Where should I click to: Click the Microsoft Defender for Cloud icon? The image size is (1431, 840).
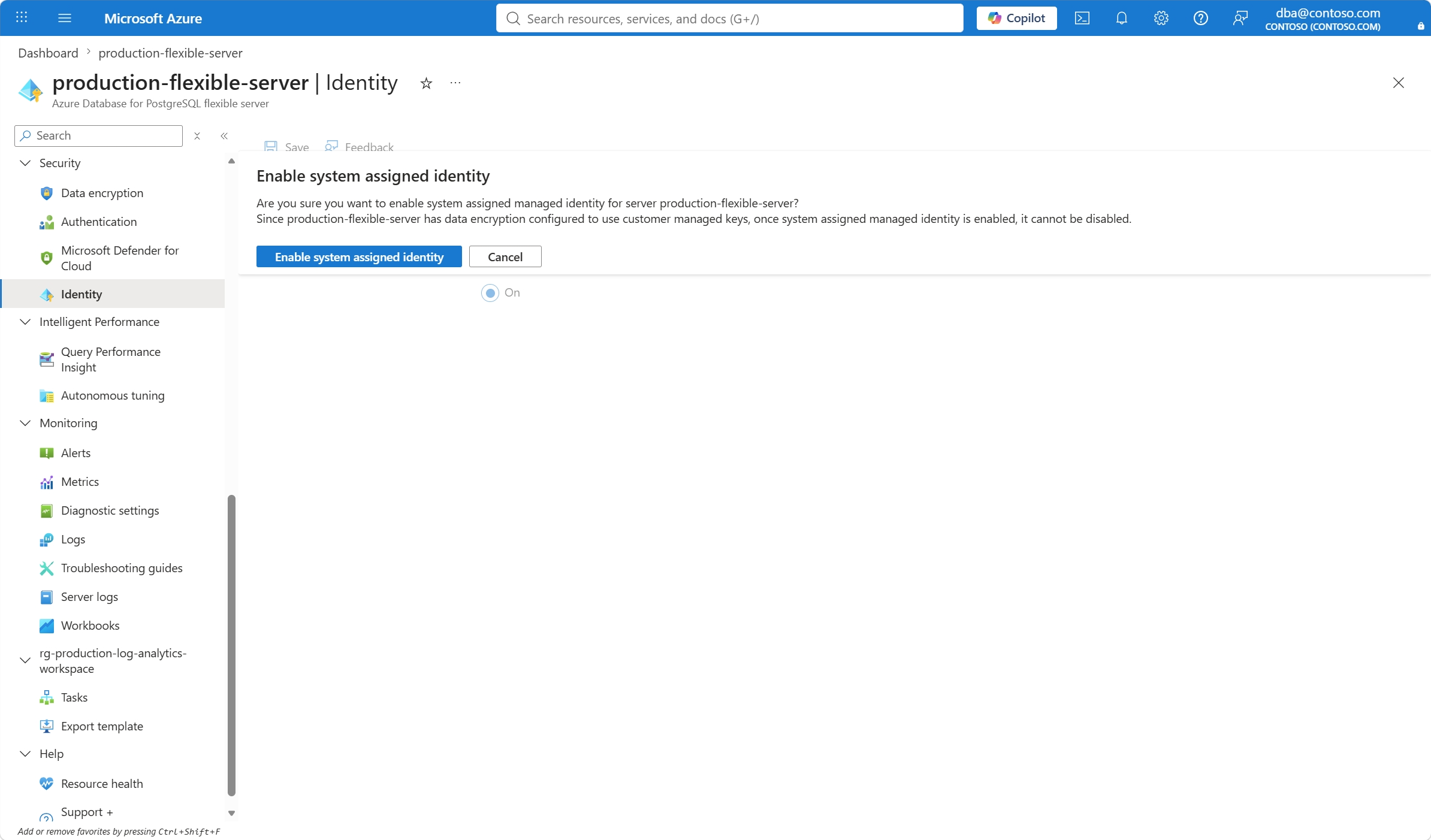coord(47,258)
